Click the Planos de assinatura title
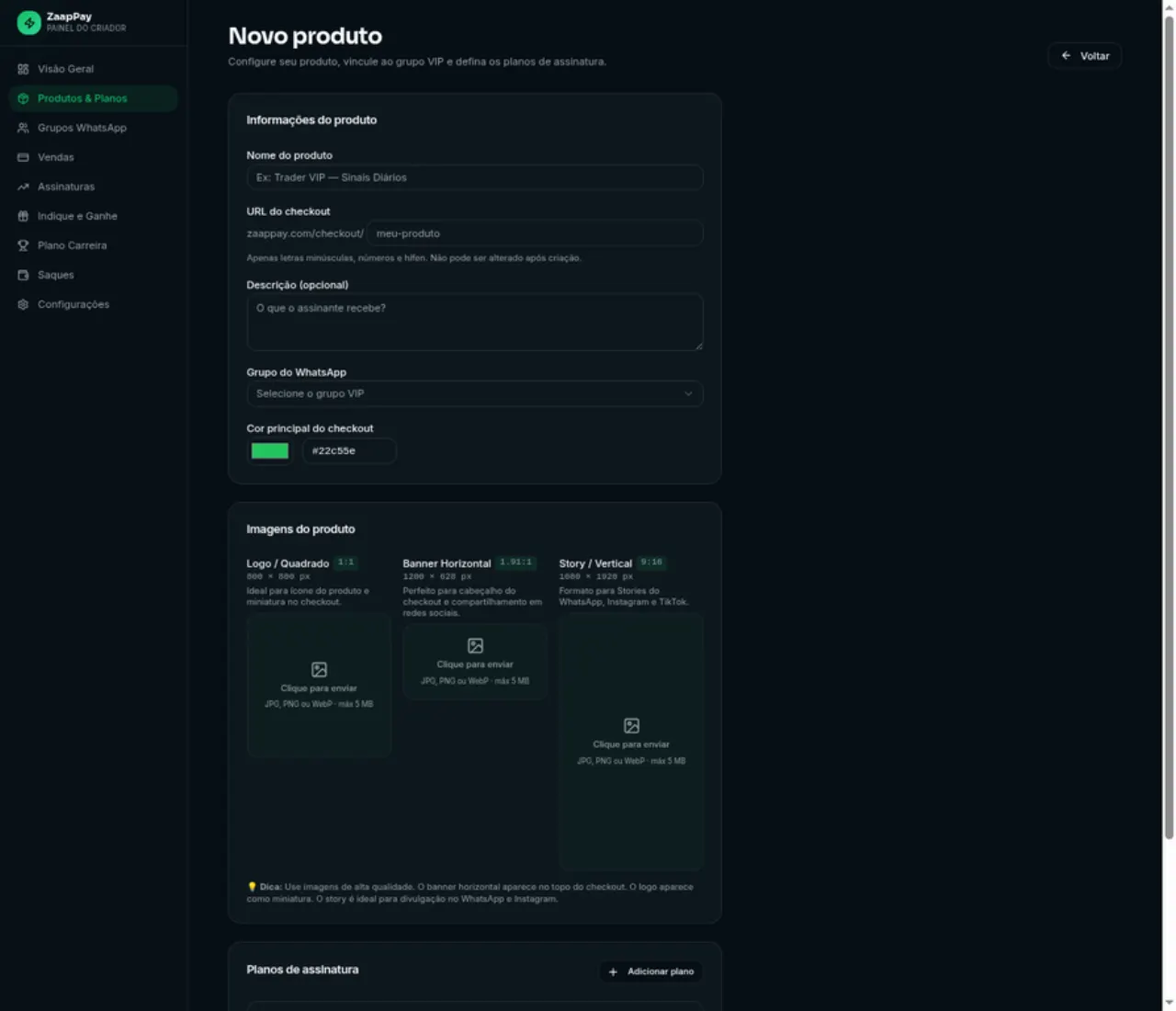 pos(302,970)
